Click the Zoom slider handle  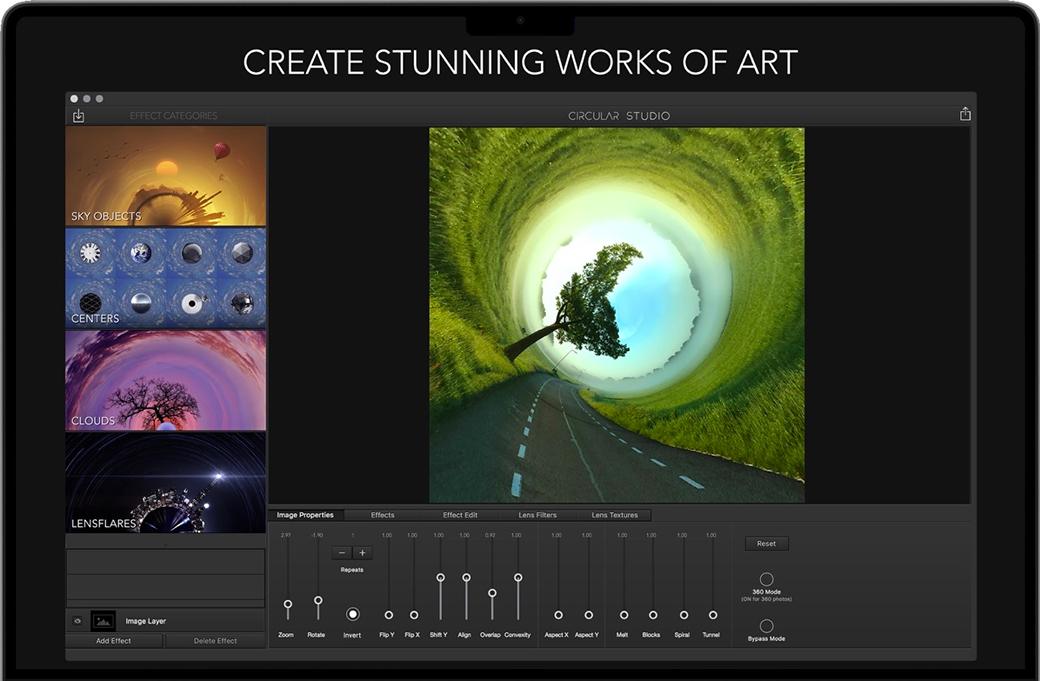[288, 604]
